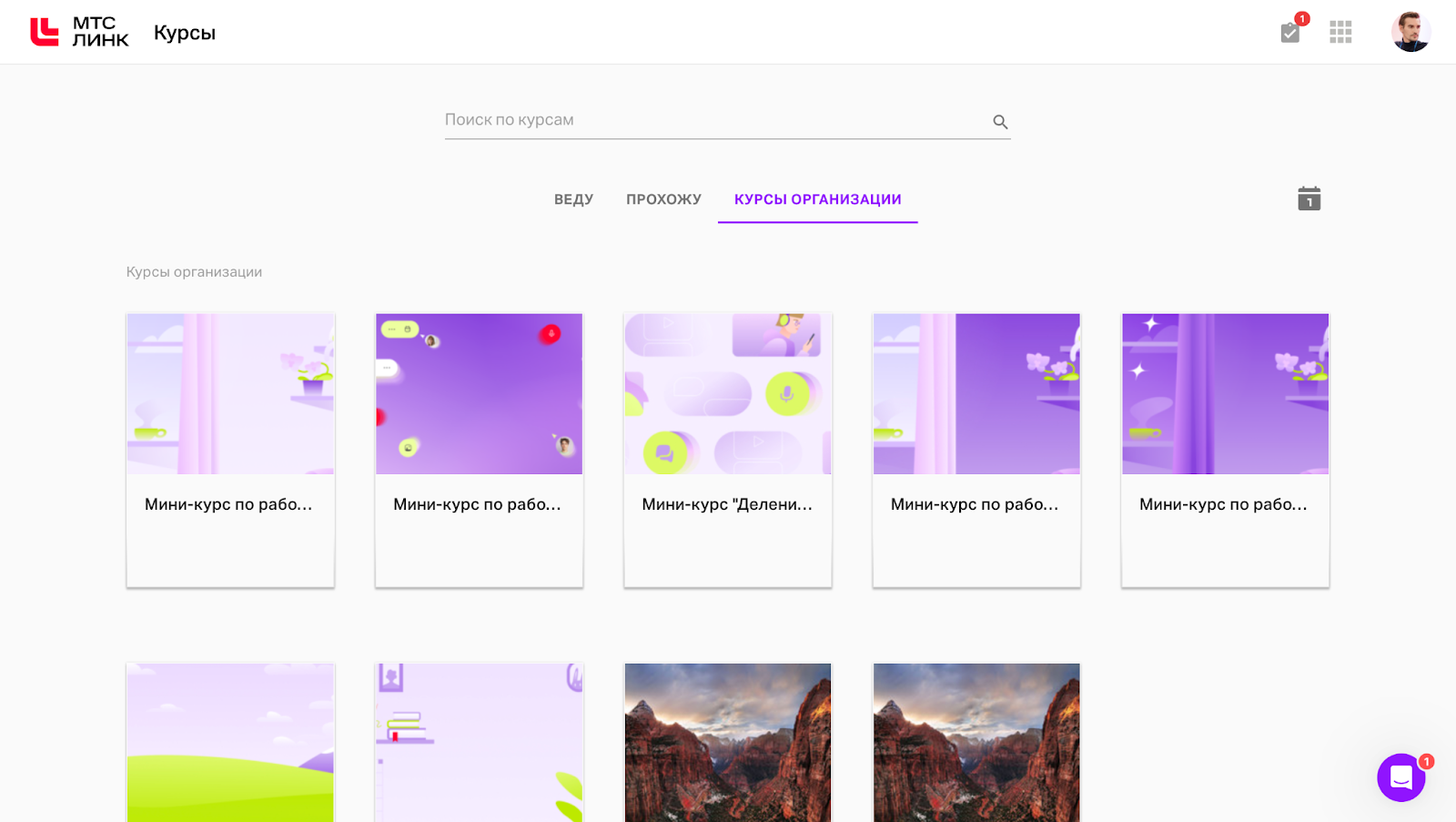The height and width of the screenshot is (822, 1456).
Task: Open the course card with books shelf thumbnail
Action: (479, 742)
